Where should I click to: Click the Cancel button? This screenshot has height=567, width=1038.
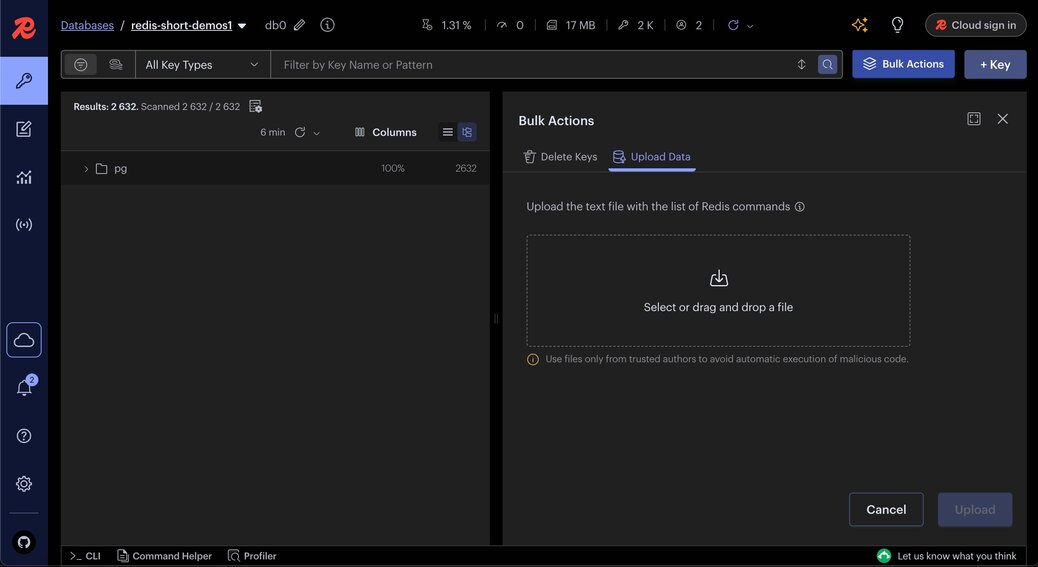pos(886,509)
